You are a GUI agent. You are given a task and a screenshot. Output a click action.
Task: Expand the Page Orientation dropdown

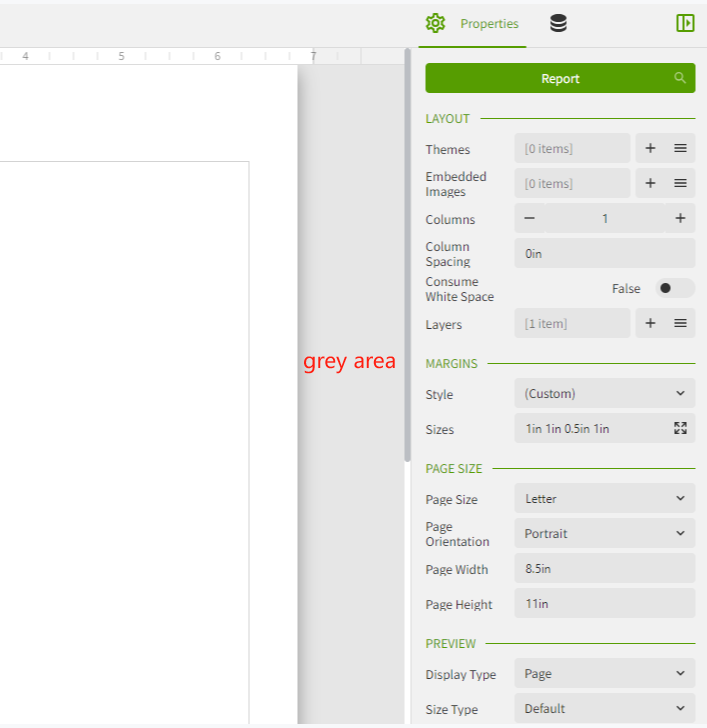point(604,534)
